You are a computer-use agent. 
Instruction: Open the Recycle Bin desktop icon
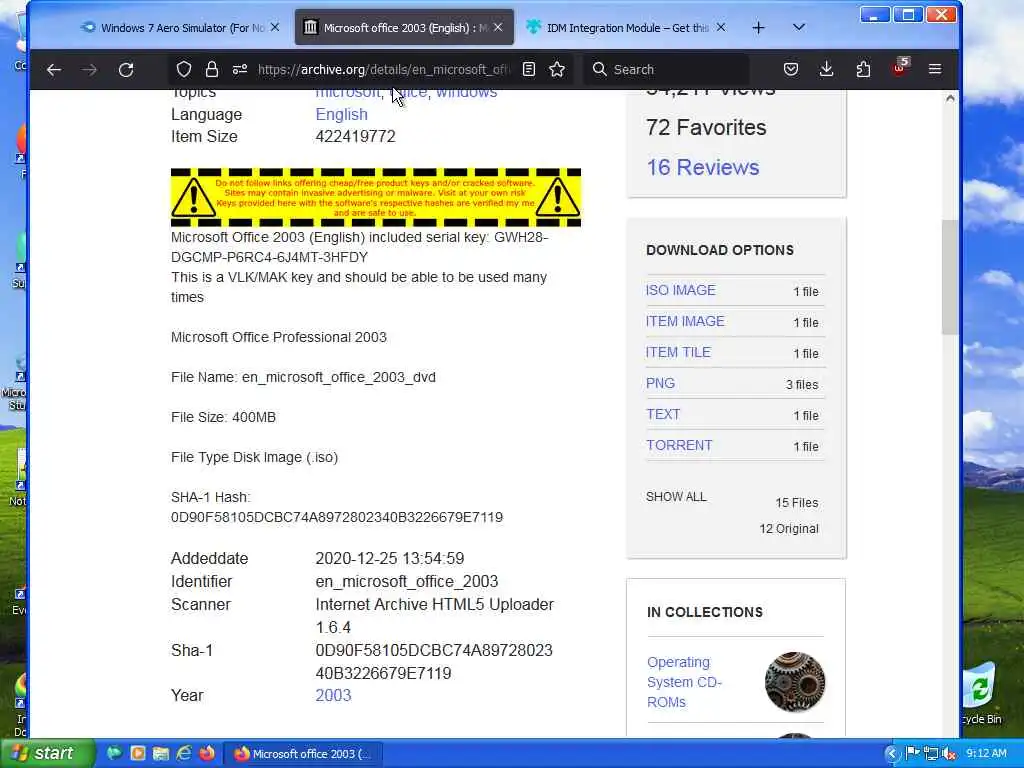point(981,694)
